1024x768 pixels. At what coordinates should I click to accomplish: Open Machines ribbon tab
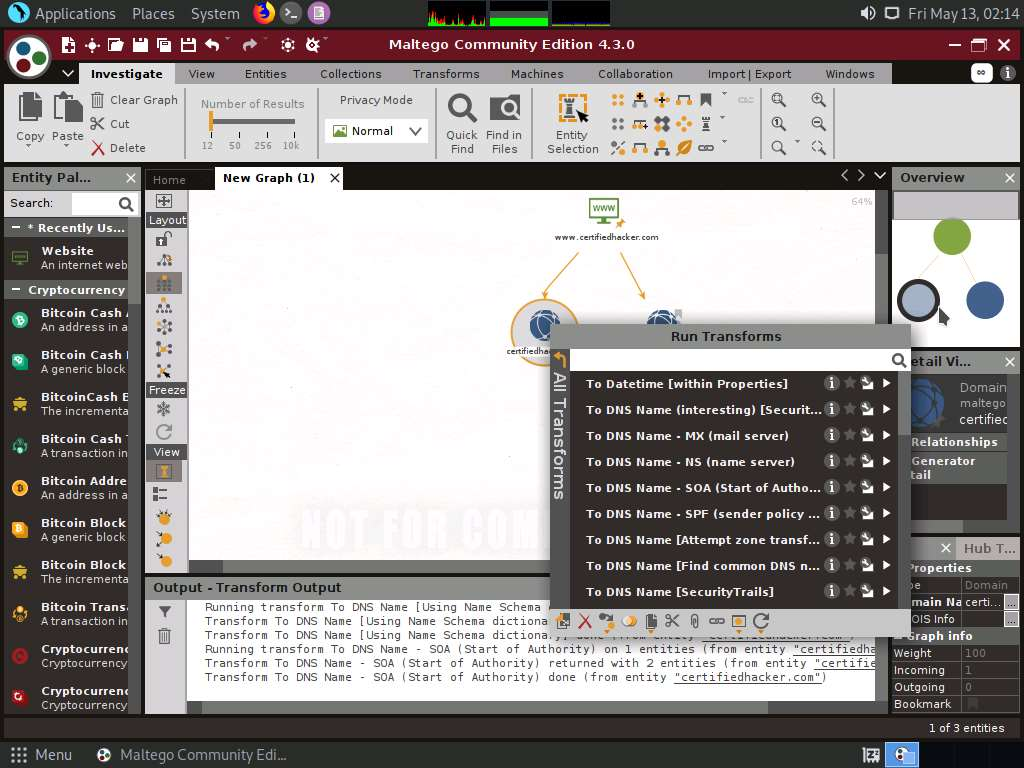(x=537, y=74)
